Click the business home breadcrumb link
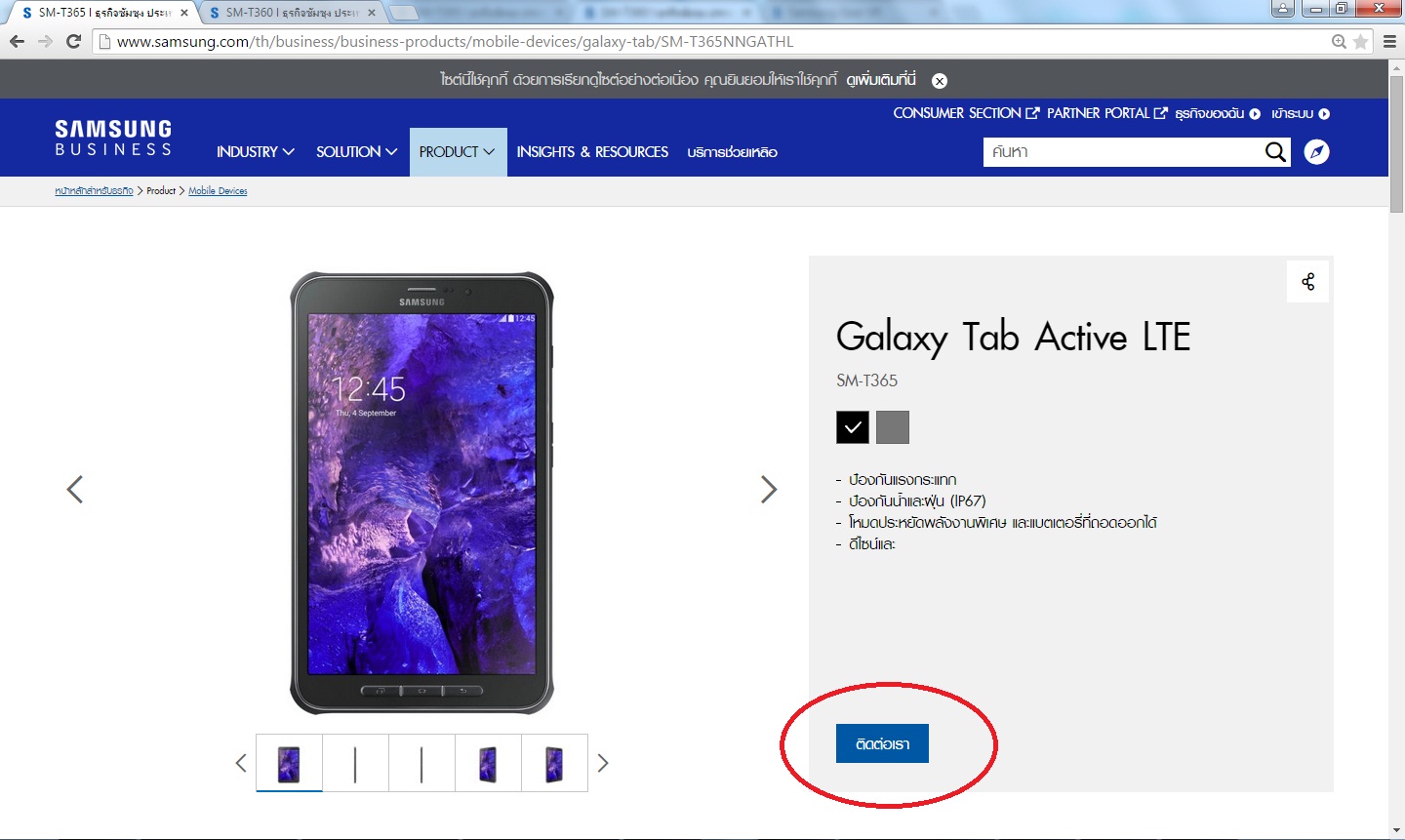The width and height of the screenshot is (1405, 840). pos(94,191)
